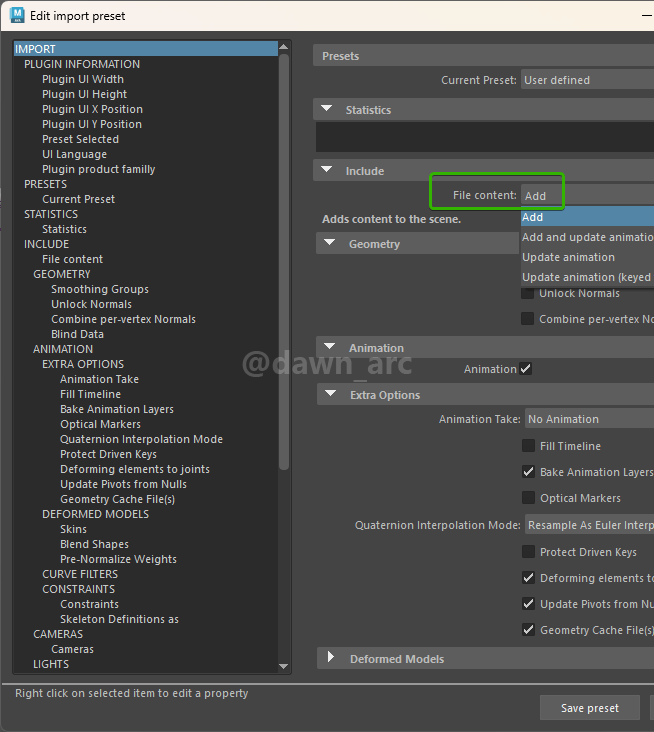Click the Maya app icon in title bar
Viewport: 654px width, 732px height.
pos(17,15)
